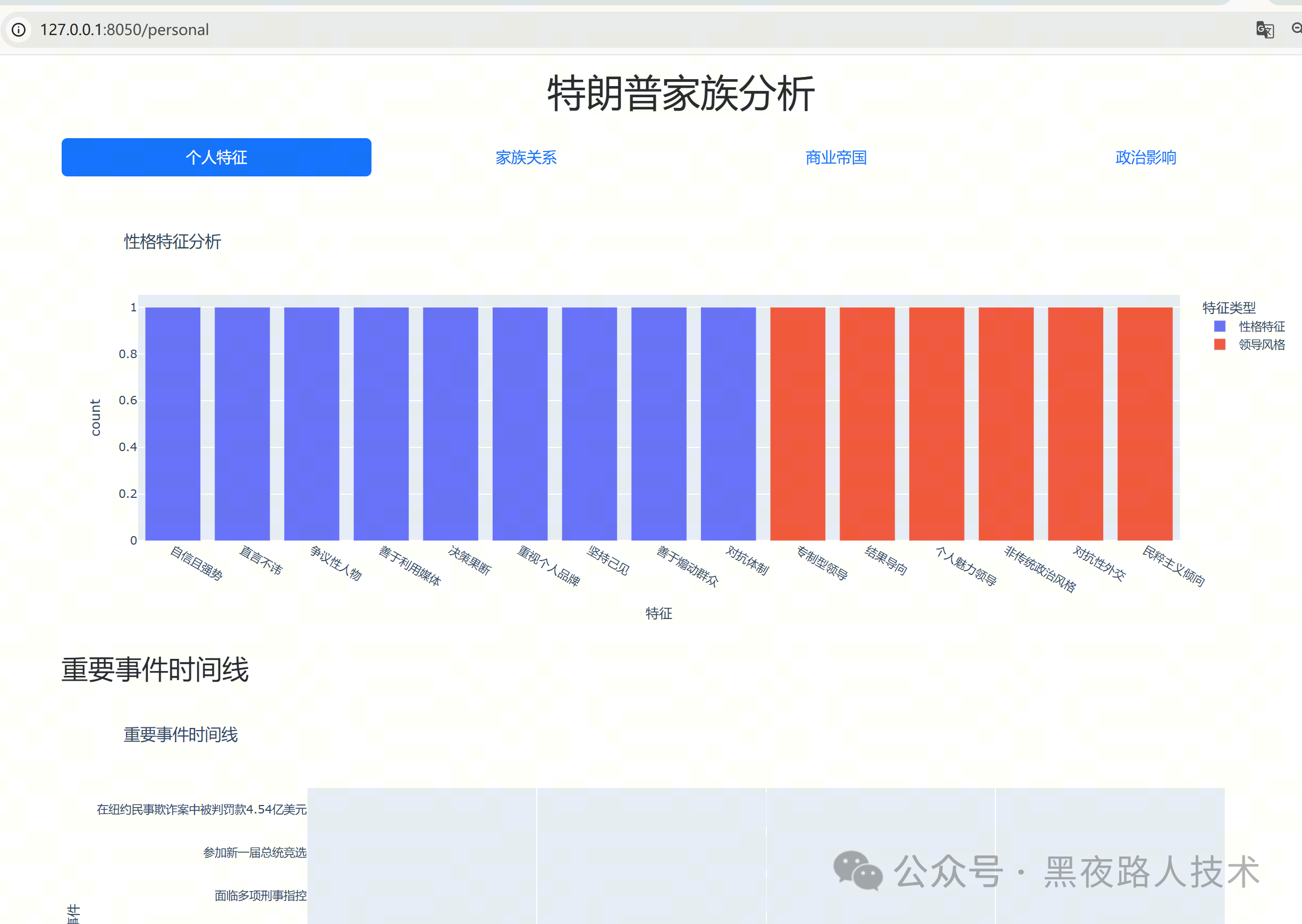
Task: Click the Google Translate page icon
Action: click(1264, 30)
